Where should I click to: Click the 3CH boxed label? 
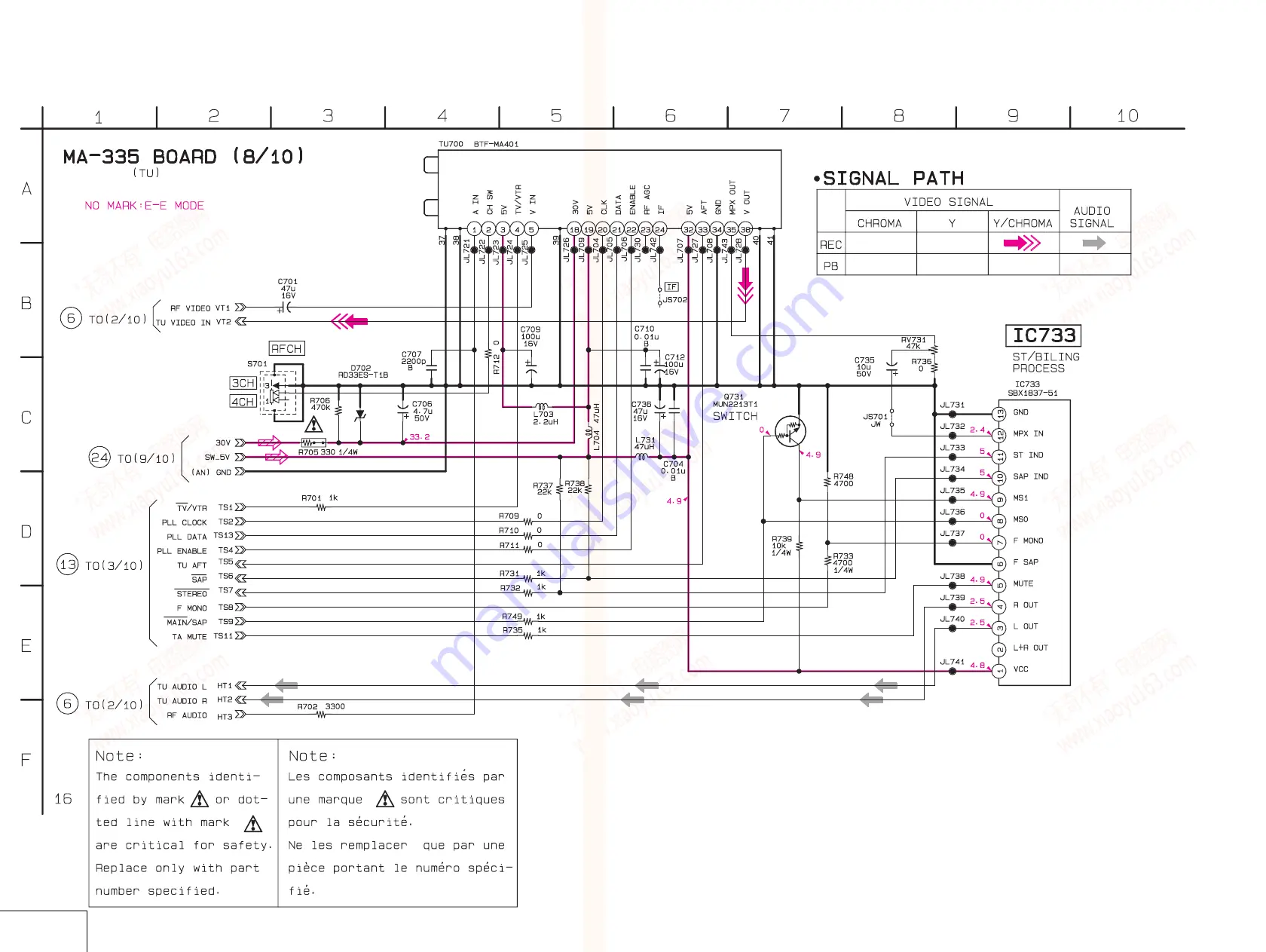point(243,383)
